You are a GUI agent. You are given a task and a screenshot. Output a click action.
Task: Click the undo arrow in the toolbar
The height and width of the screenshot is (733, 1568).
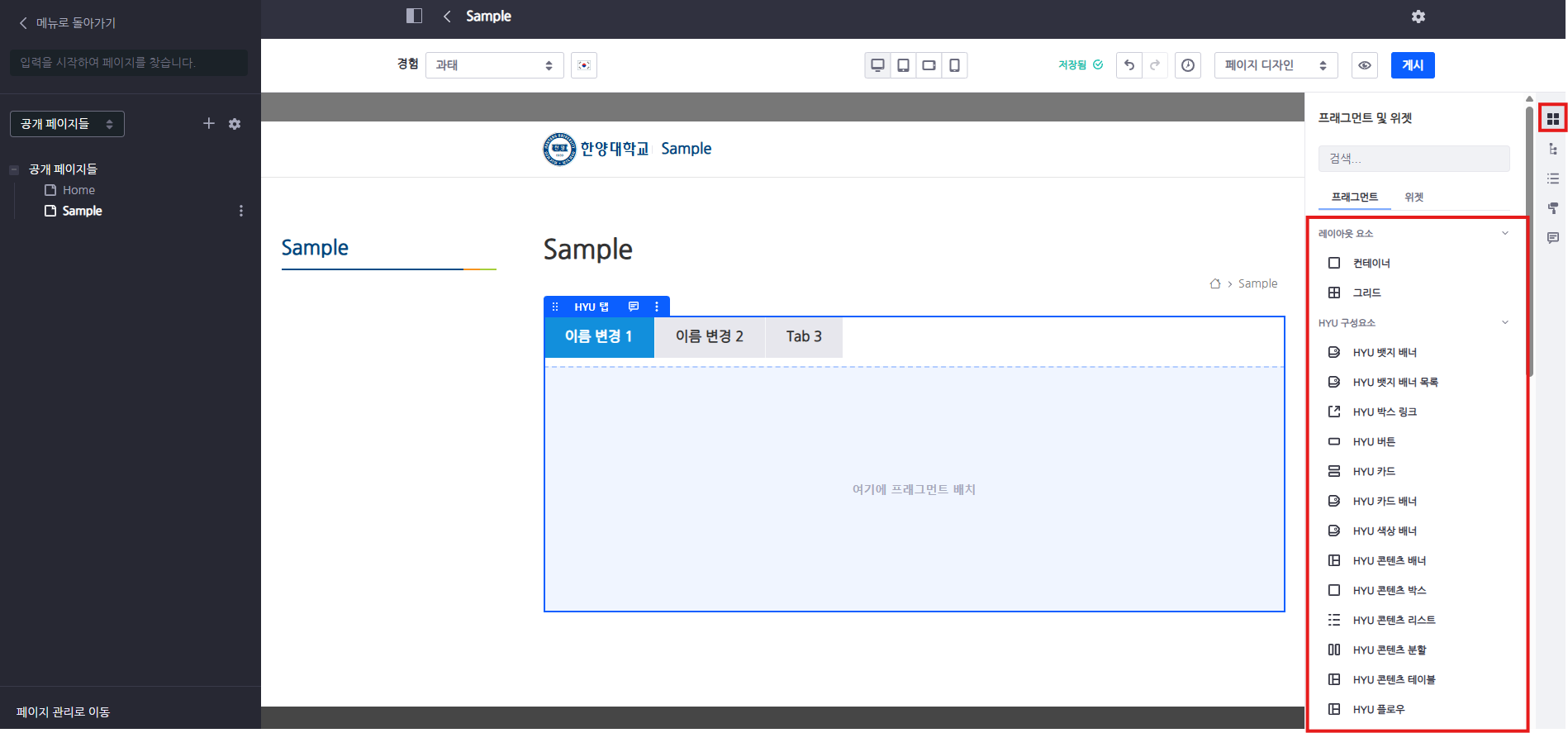[1129, 65]
